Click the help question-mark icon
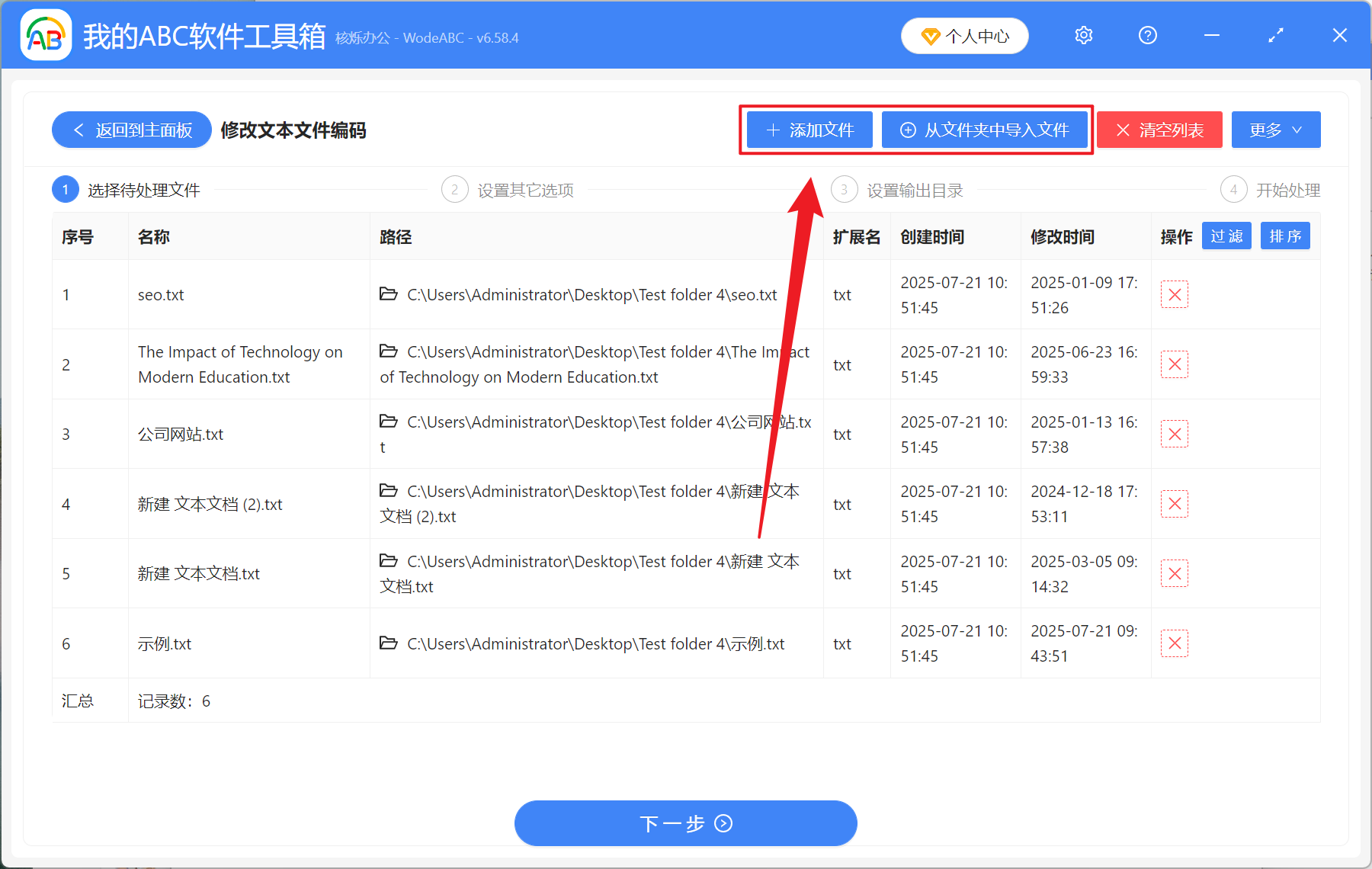 point(1147,35)
